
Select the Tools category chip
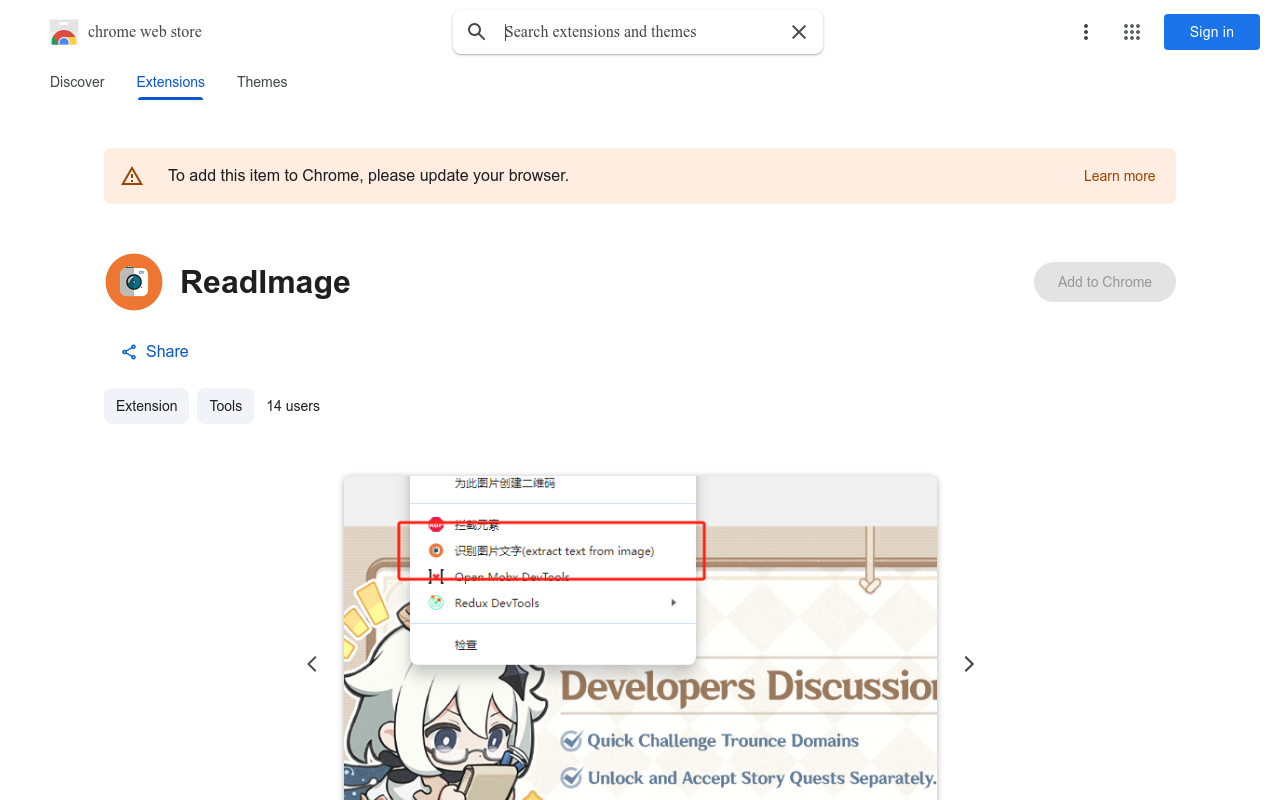coord(225,406)
